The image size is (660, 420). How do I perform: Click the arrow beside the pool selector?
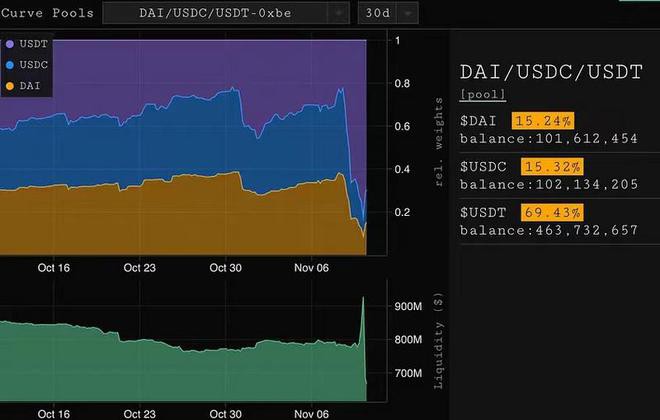coord(340,13)
